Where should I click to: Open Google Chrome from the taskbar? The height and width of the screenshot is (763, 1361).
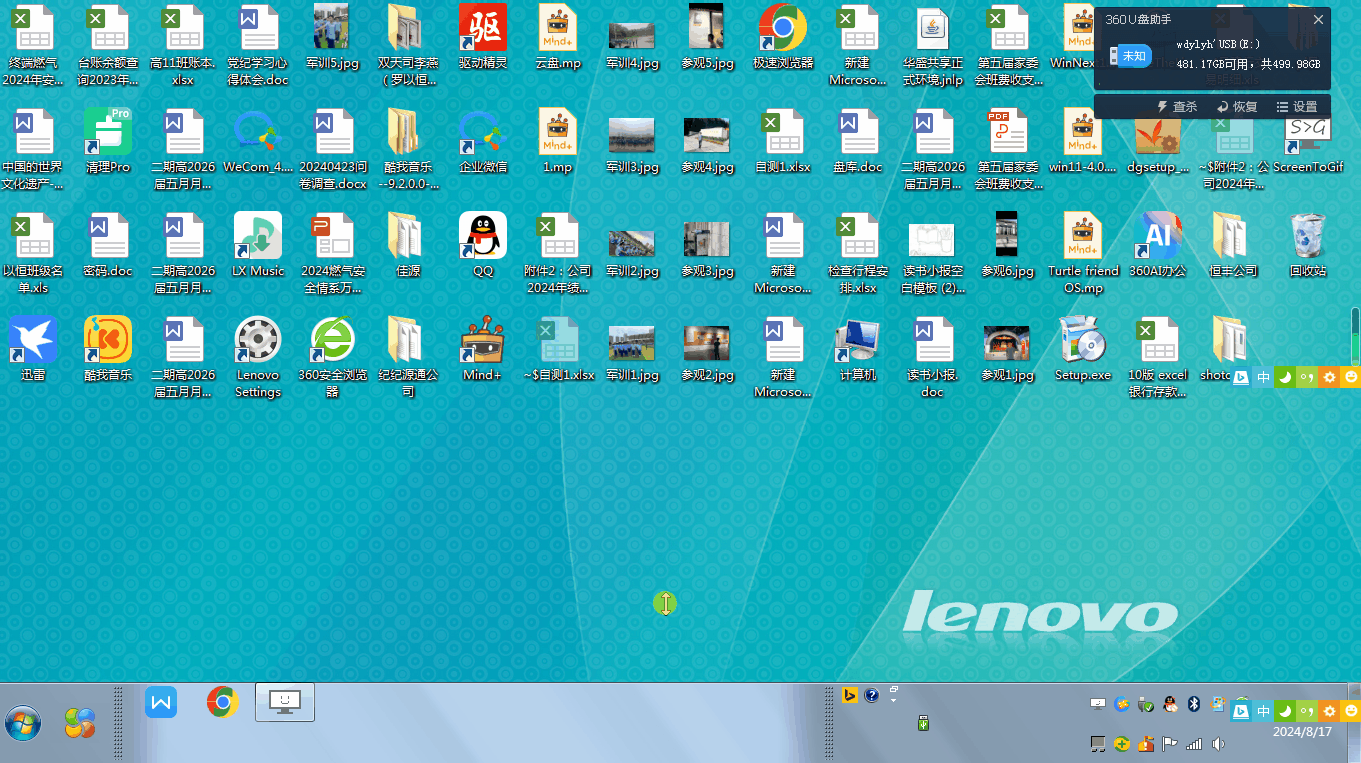coord(222,702)
